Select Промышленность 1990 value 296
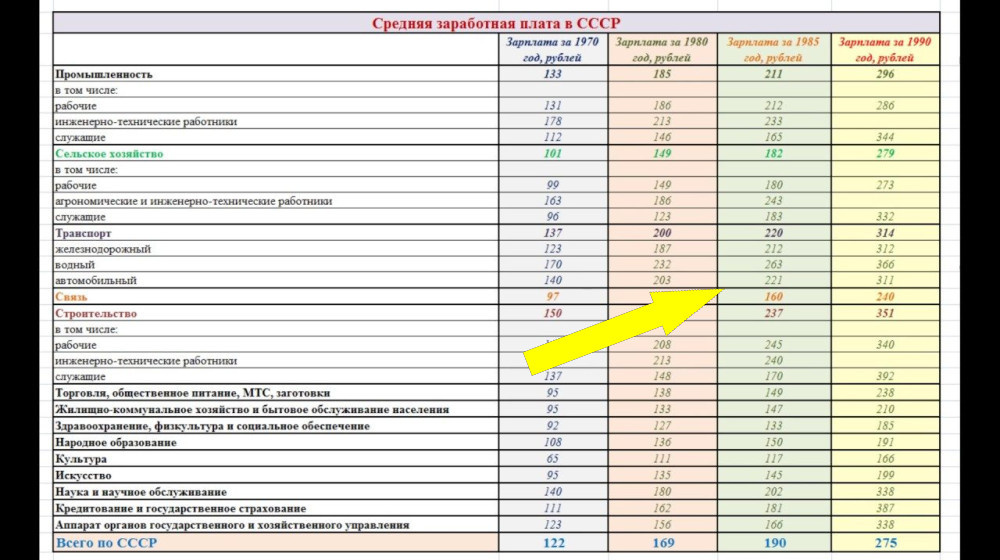Screen dimensions: 1000x560 coord(885,74)
